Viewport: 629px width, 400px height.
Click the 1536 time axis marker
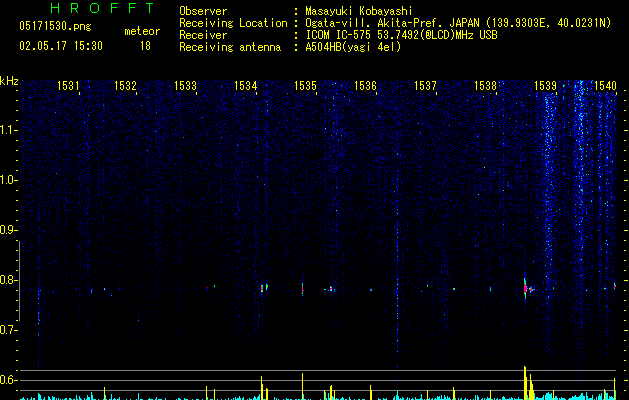365,85
